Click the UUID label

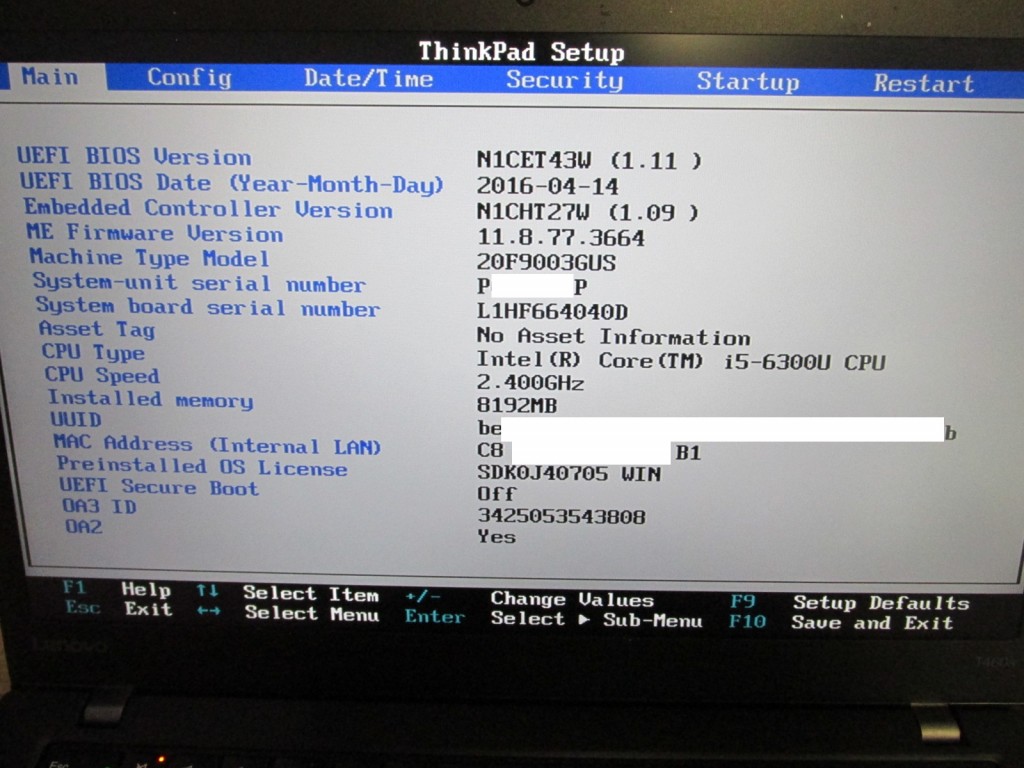point(76,419)
